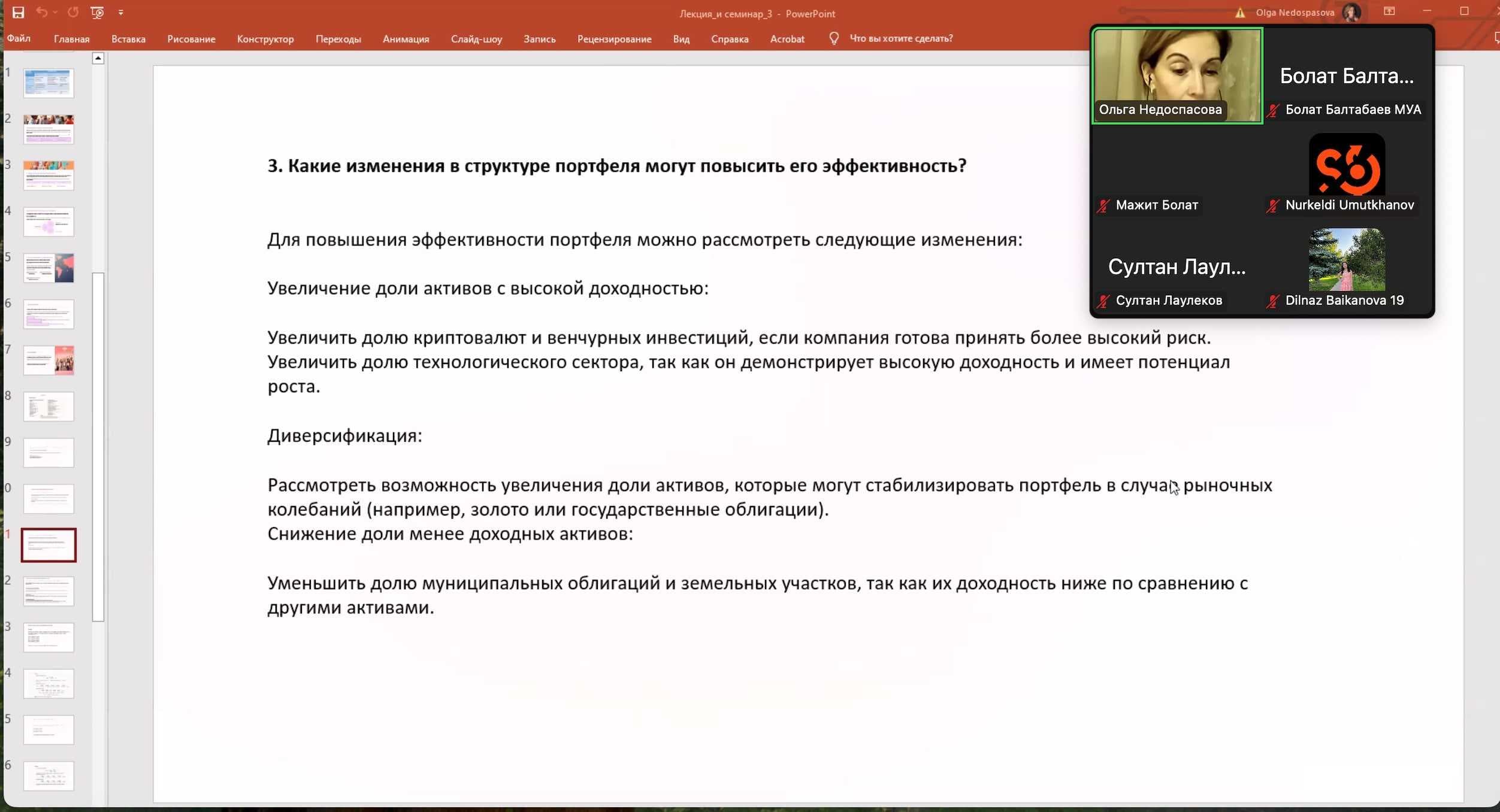Switch to the Главная tab
The height and width of the screenshot is (812, 1500).
[x=71, y=39]
